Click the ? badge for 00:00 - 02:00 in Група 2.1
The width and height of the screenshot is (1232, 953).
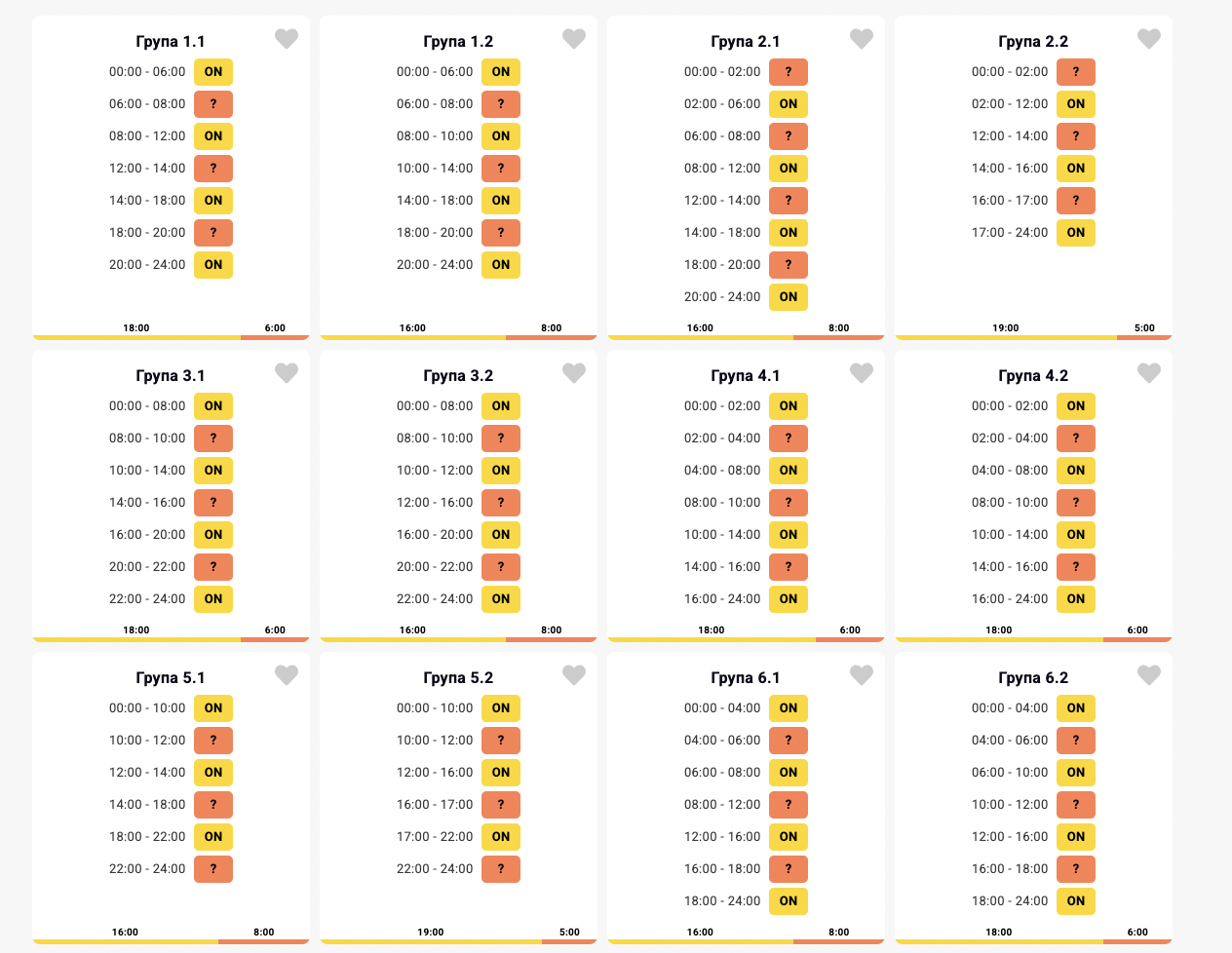(x=788, y=72)
